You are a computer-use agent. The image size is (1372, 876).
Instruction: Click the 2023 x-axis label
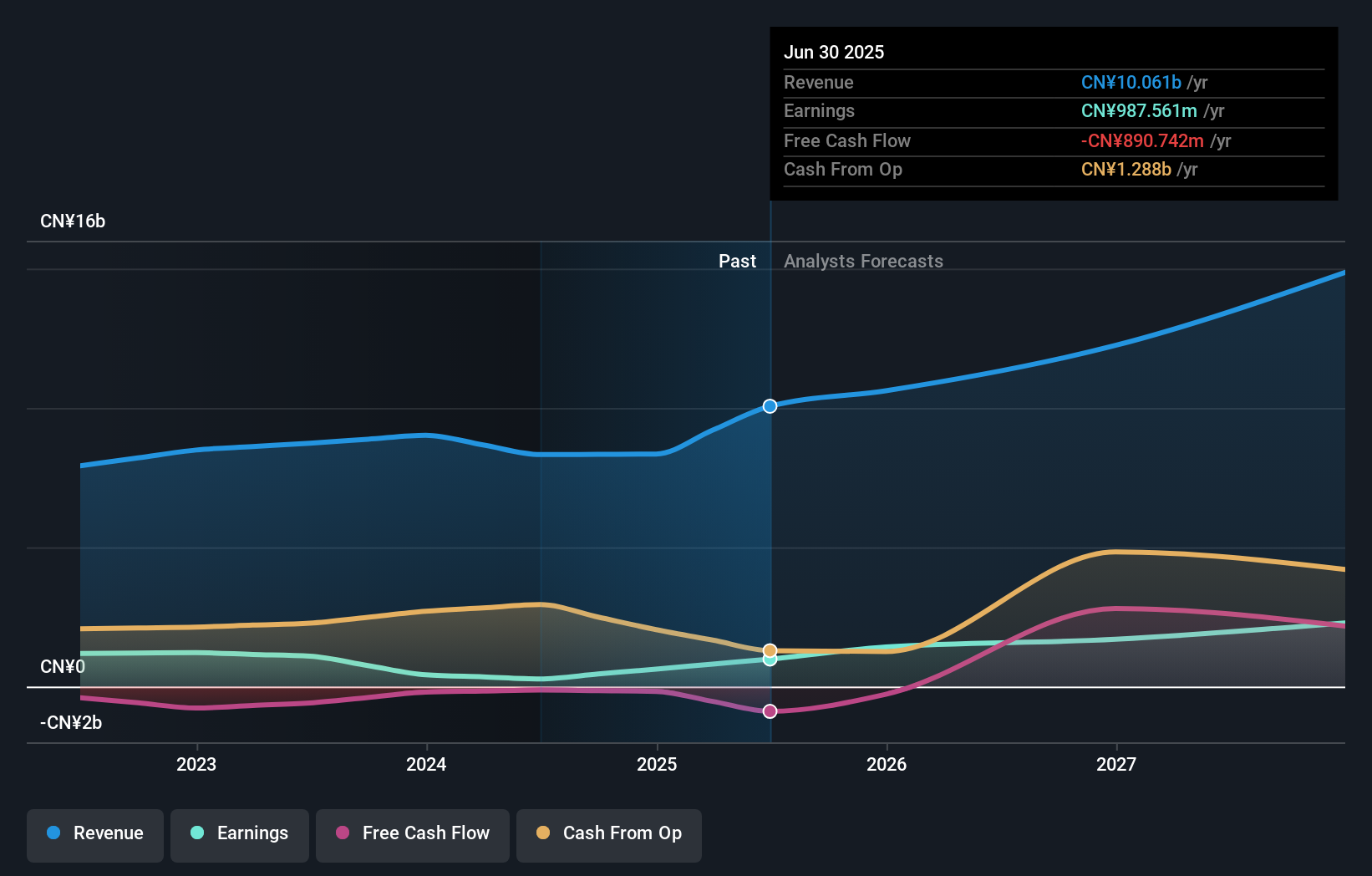(196, 764)
